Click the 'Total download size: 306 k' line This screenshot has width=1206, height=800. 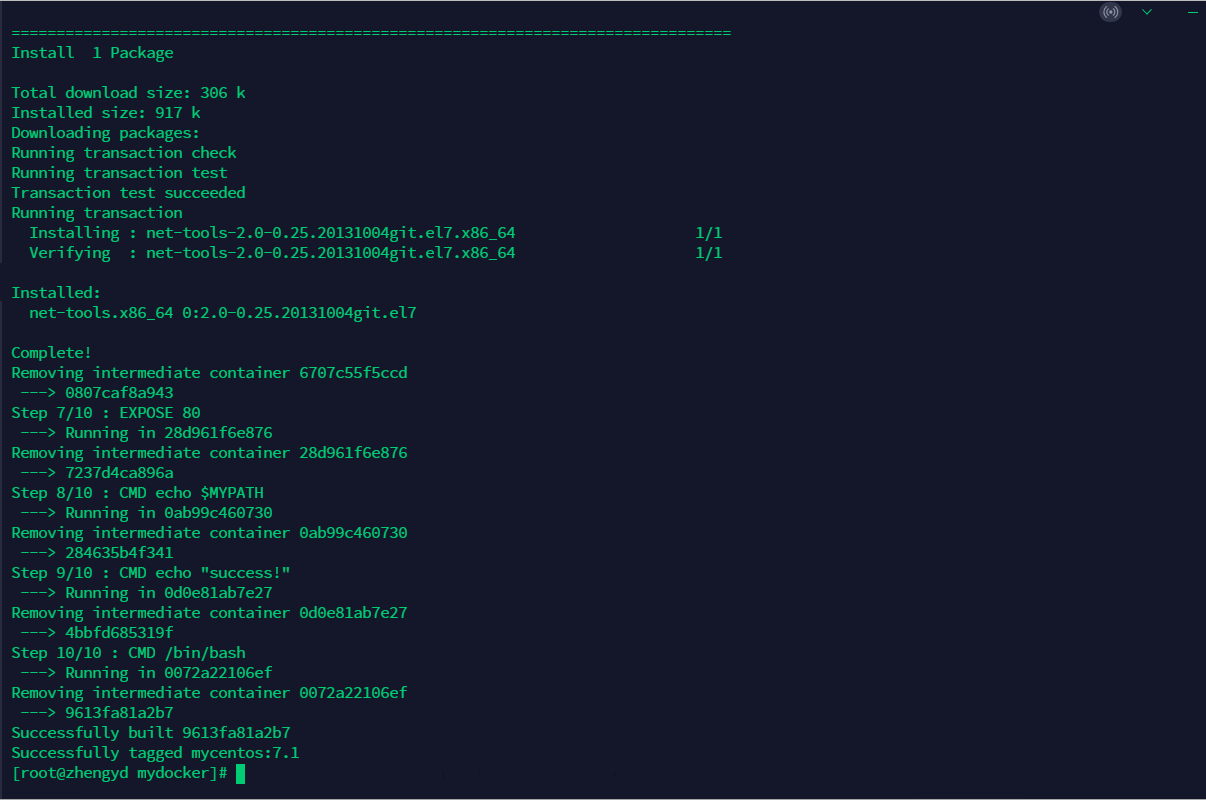coord(128,93)
